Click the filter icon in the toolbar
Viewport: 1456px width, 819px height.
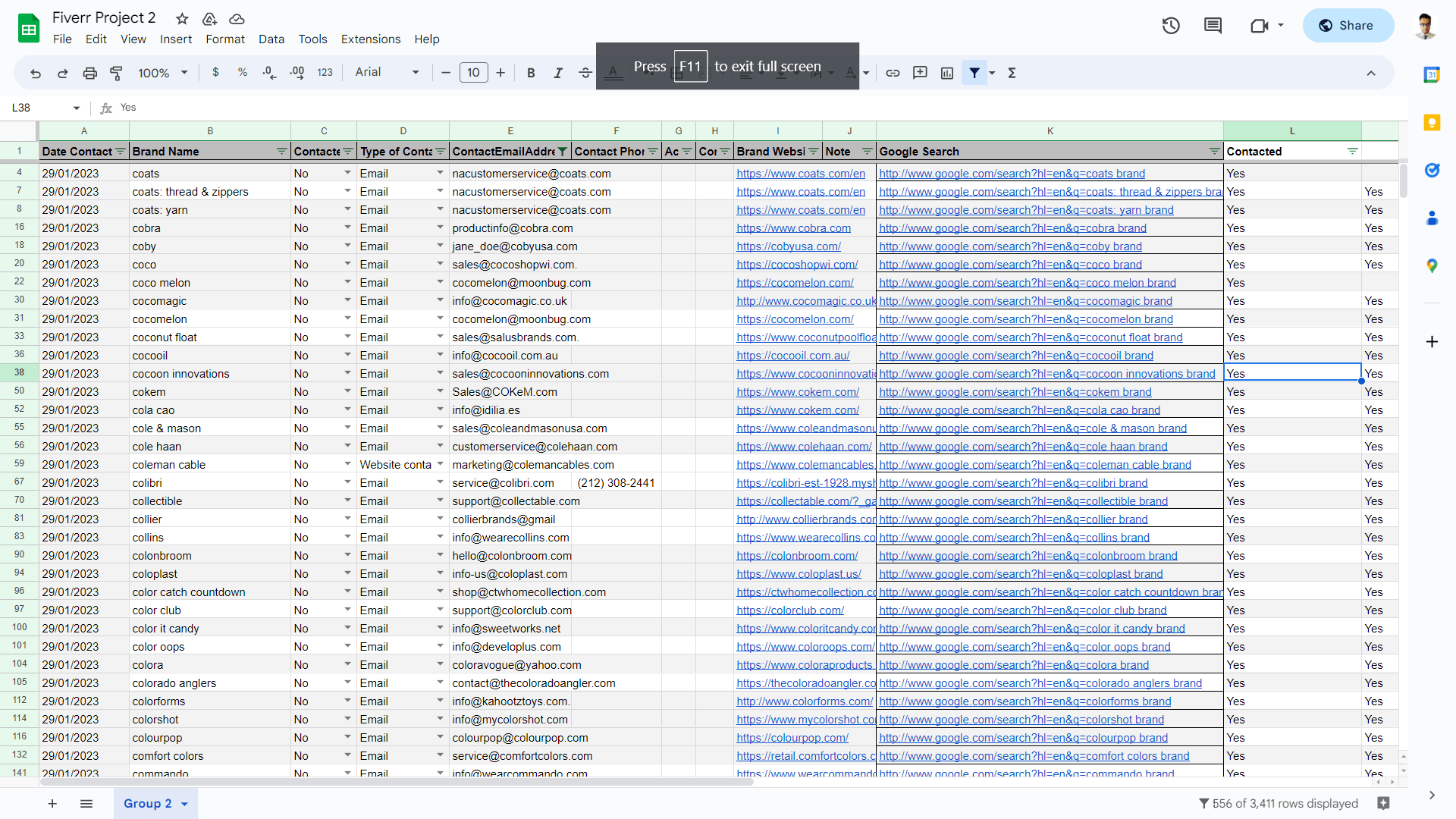[x=975, y=73]
